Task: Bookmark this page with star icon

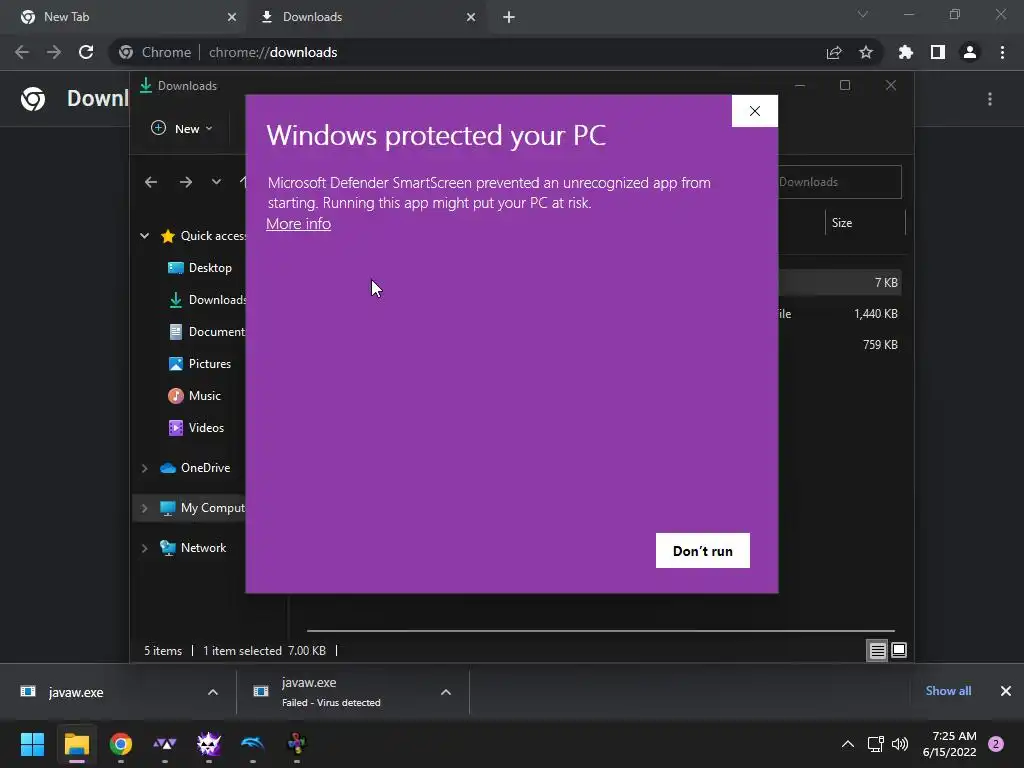Action: tap(866, 52)
